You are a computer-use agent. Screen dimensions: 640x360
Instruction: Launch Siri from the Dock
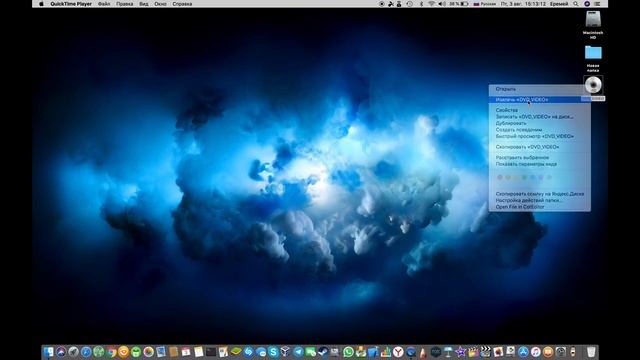(61, 352)
